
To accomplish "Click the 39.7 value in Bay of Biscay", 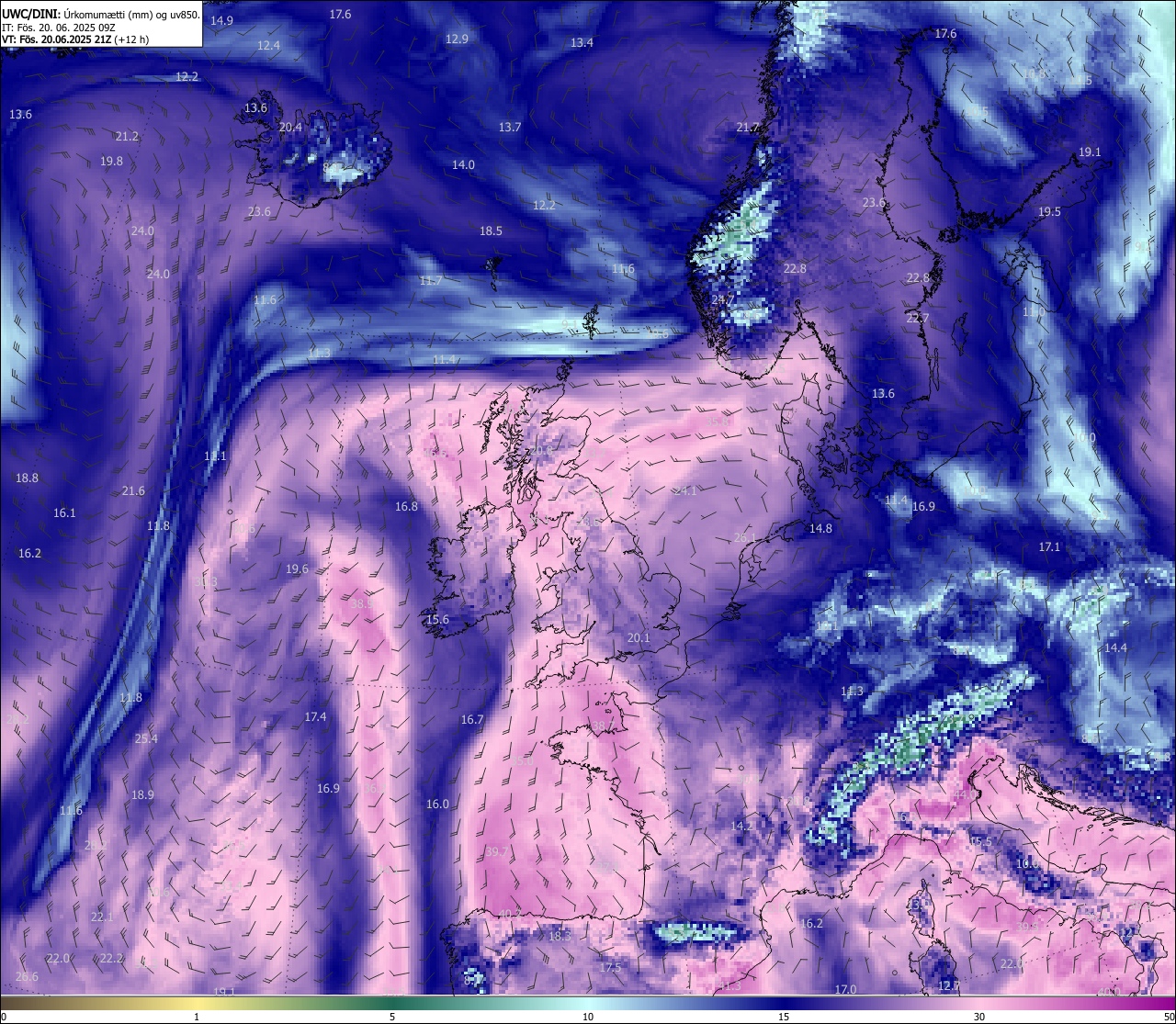I will tap(497, 851).
